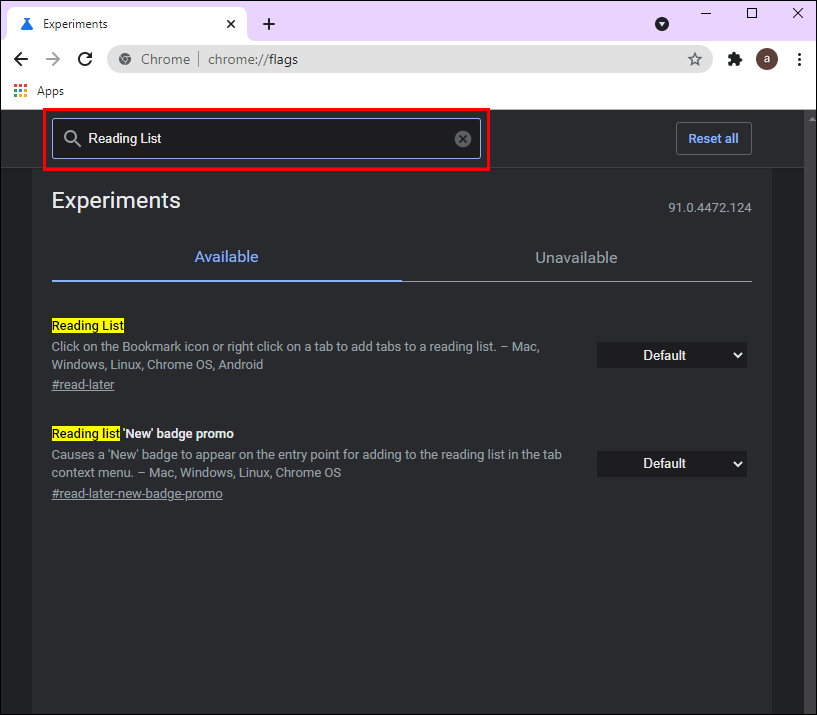Image resolution: width=817 pixels, height=715 pixels.
Task: Click the Chrome site info icon
Action: coord(125,59)
